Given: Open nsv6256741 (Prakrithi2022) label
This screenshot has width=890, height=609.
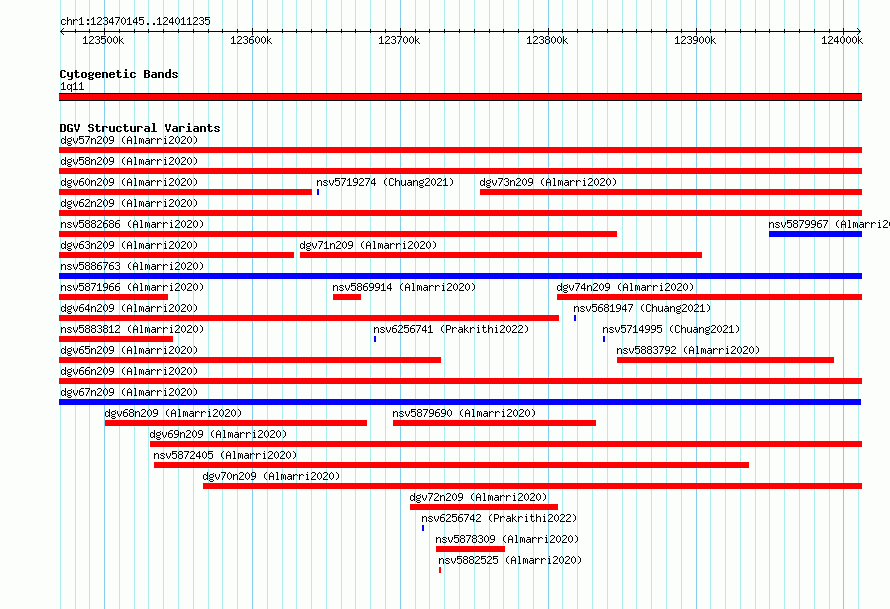Looking at the screenshot, I should (x=451, y=329).
